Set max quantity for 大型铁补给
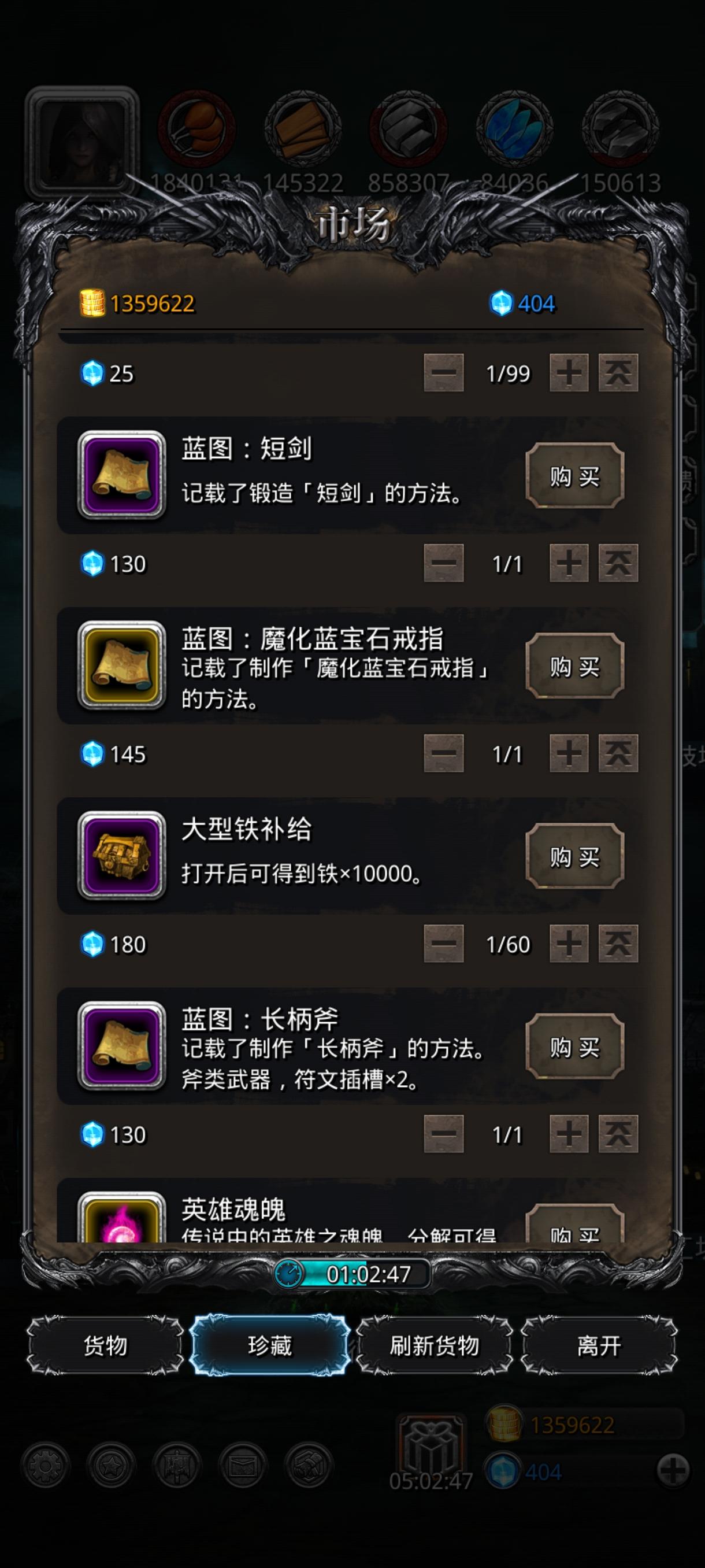This screenshot has width=705, height=1568. tap(618, 944)
